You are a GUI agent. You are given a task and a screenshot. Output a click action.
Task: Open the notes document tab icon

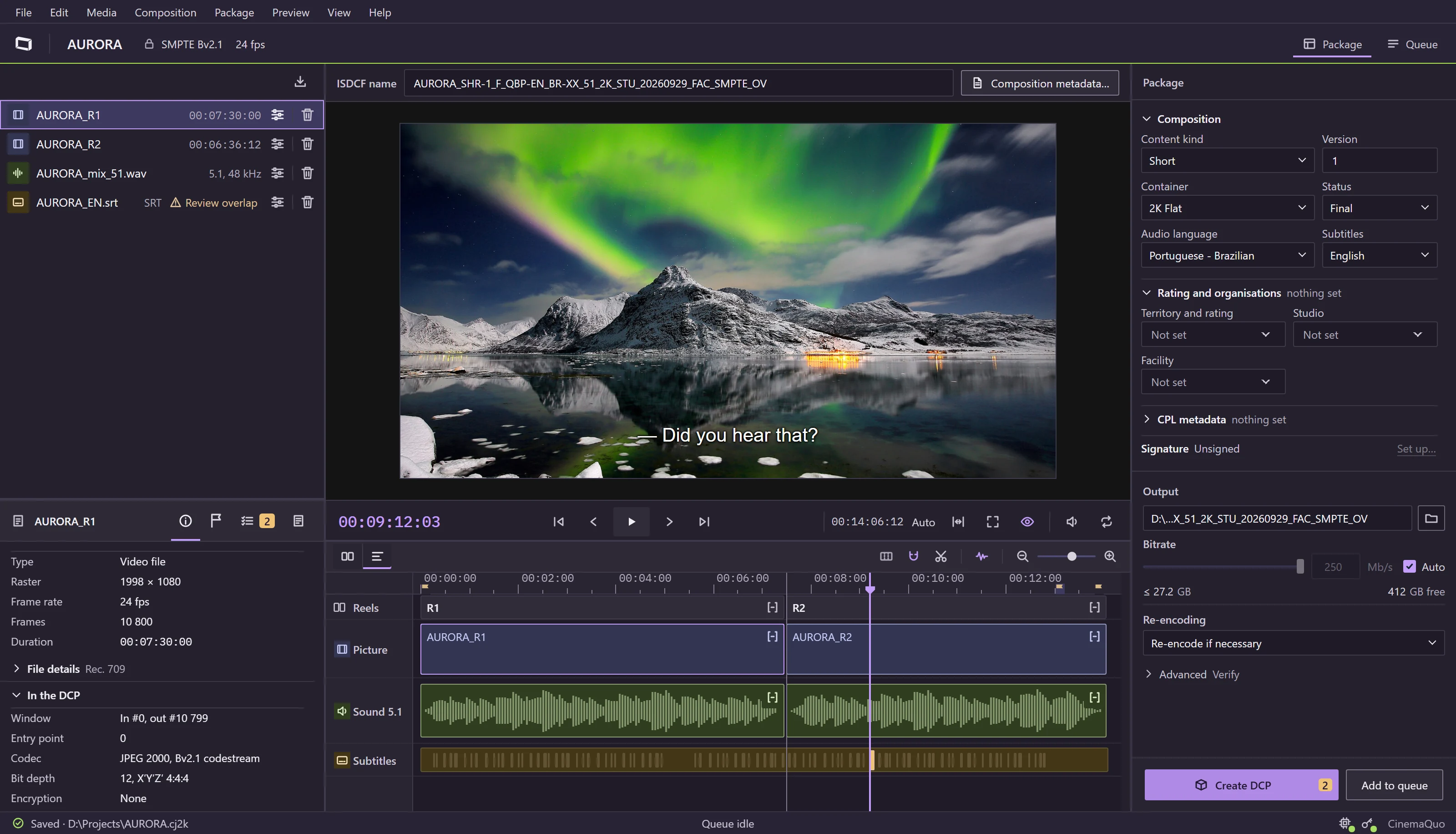point(298,521)
